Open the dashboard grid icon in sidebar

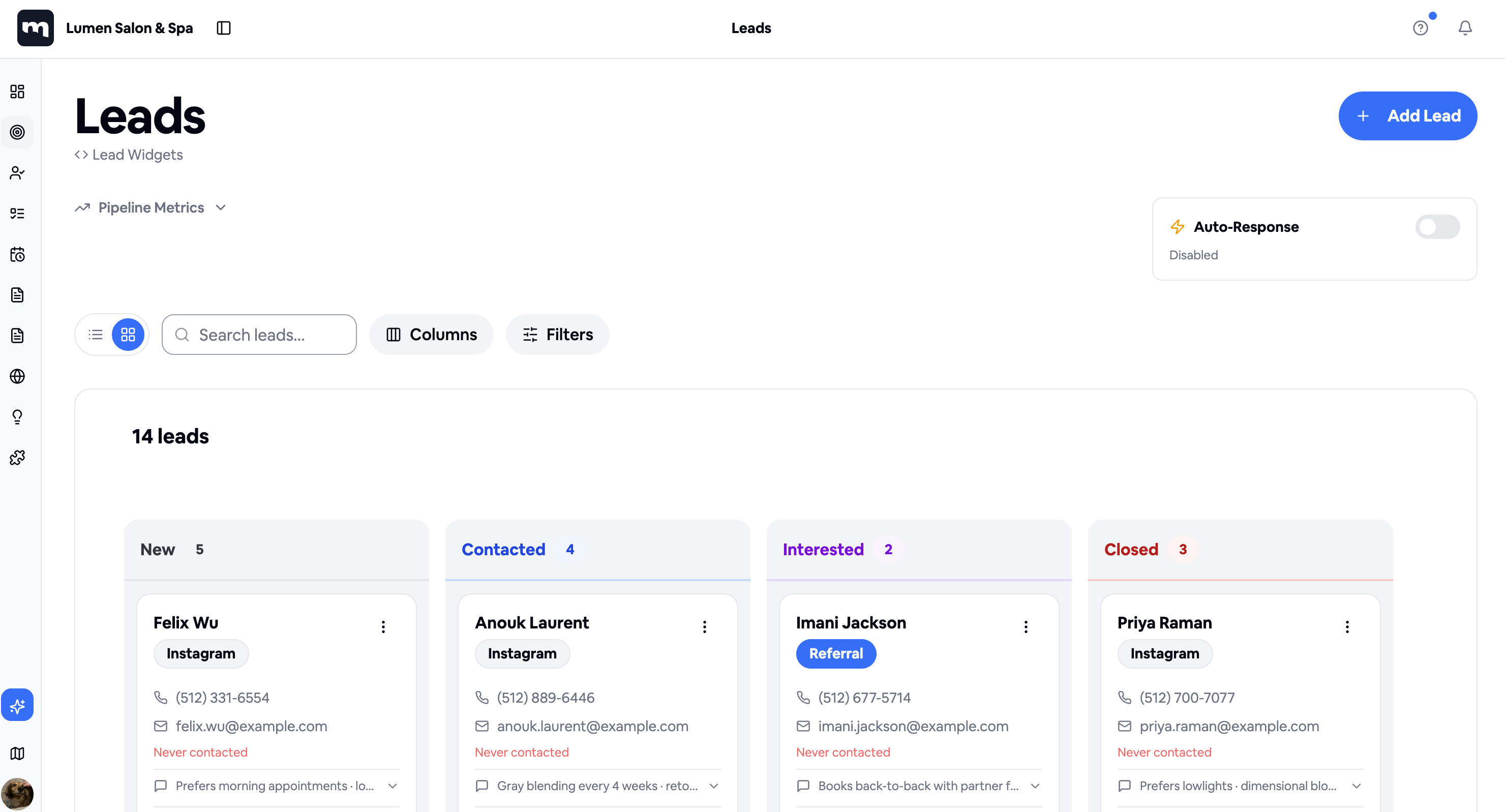(17, 92)
